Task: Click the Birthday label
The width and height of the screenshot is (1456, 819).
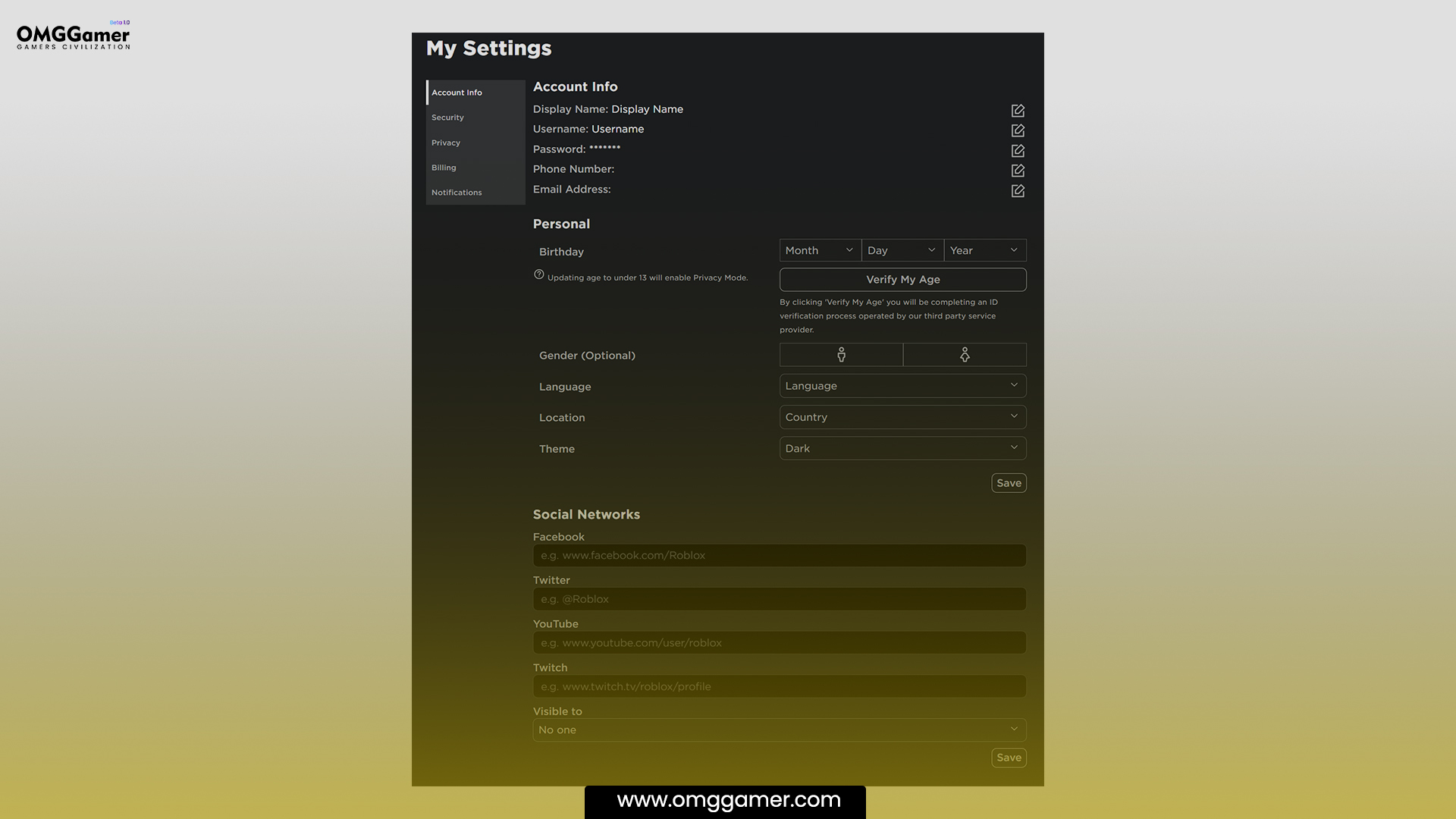Action: coord(561,252)
